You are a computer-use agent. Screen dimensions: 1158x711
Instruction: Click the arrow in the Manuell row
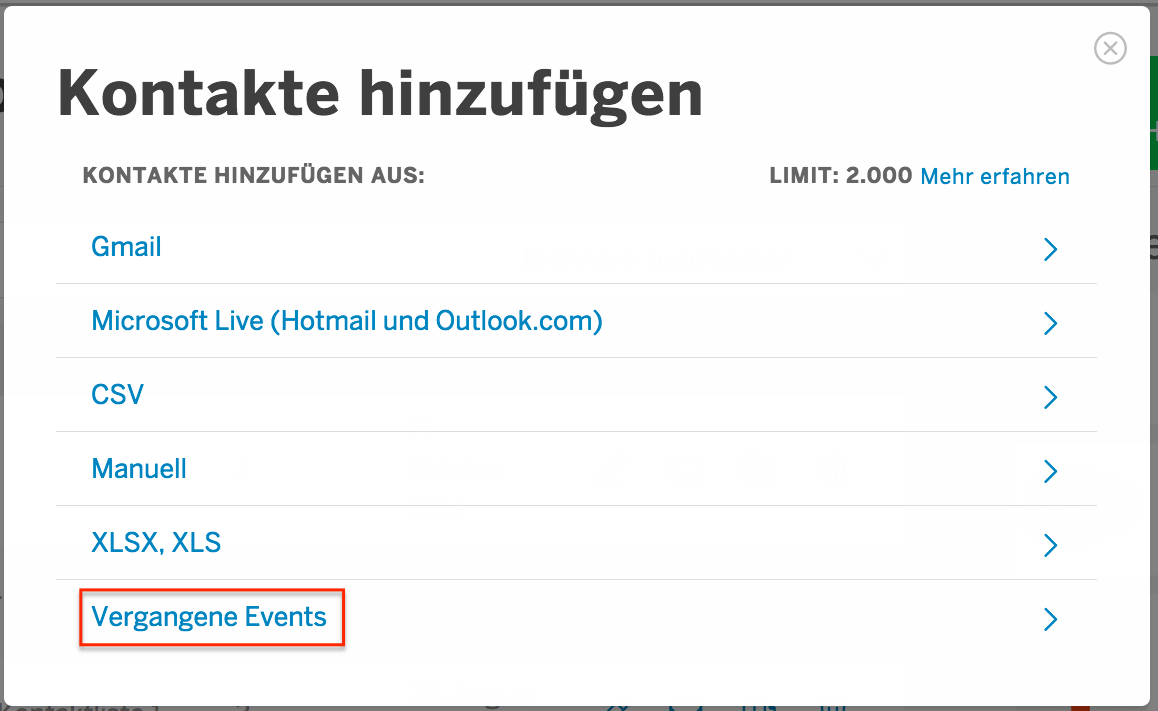point(1050,471)
